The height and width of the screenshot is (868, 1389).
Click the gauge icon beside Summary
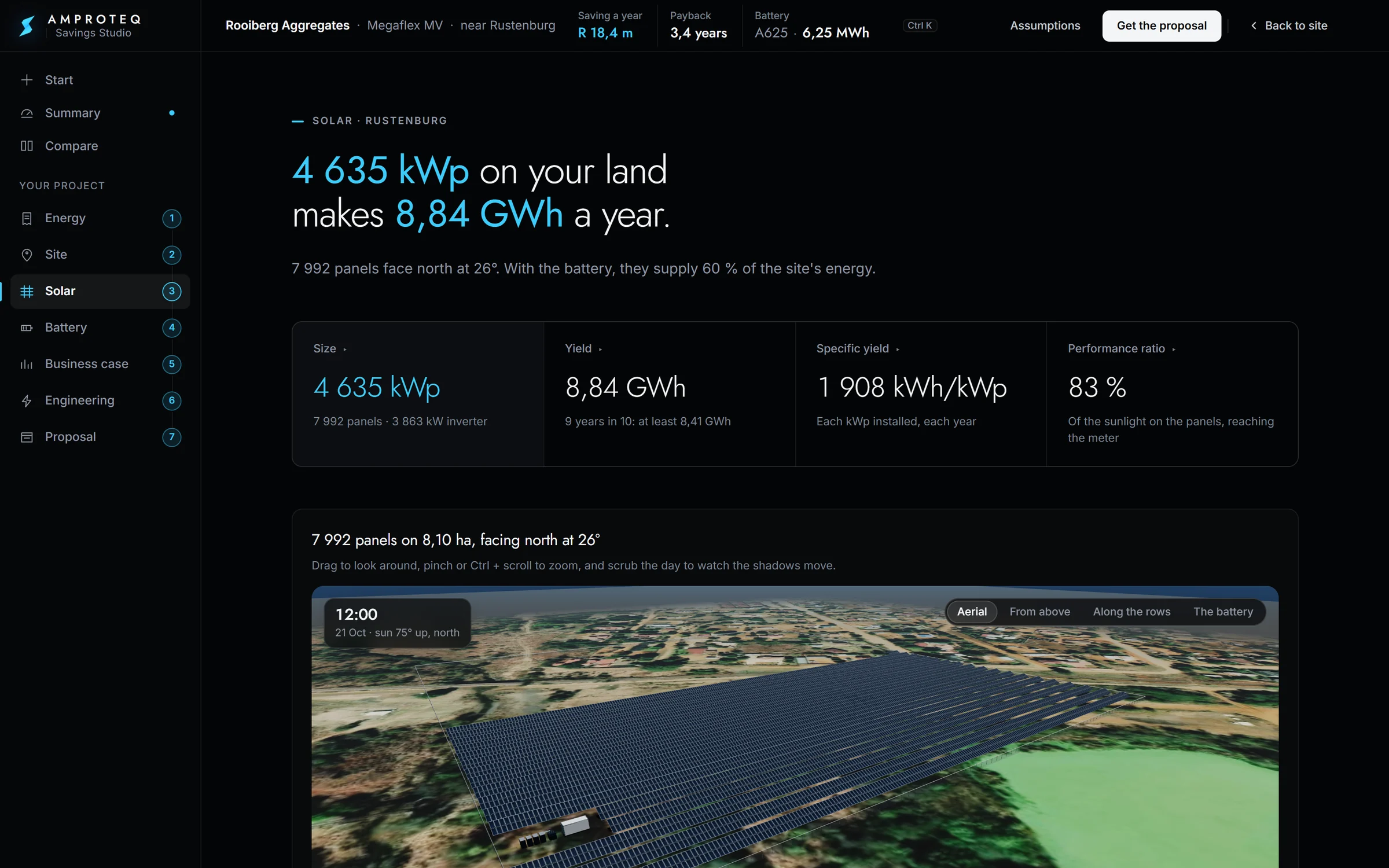click(x=27, y=113)
